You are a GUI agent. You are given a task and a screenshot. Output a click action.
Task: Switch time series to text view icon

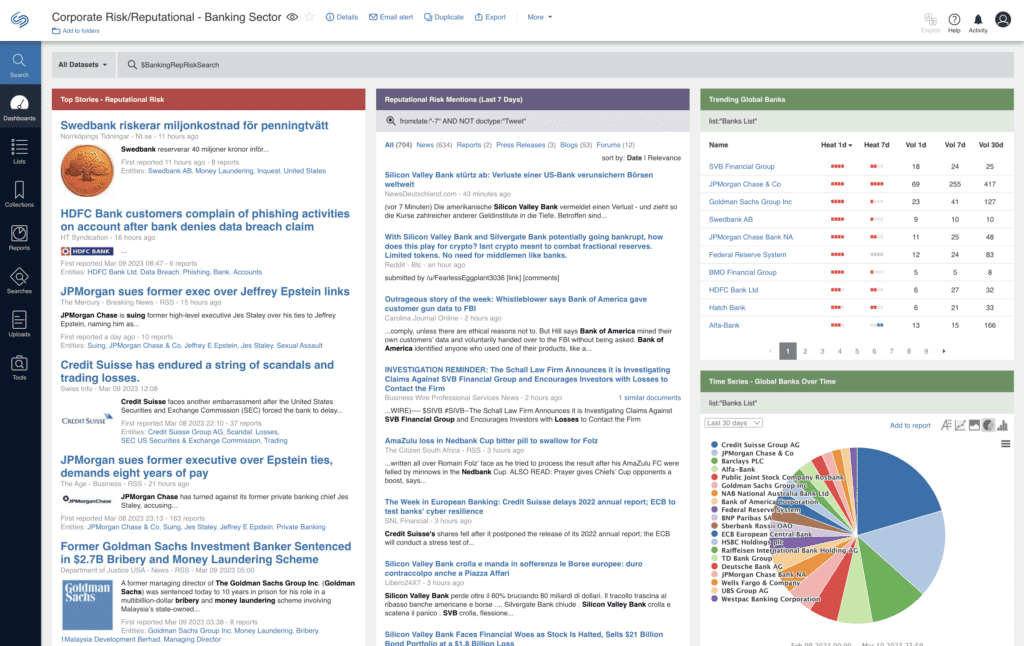946,425
